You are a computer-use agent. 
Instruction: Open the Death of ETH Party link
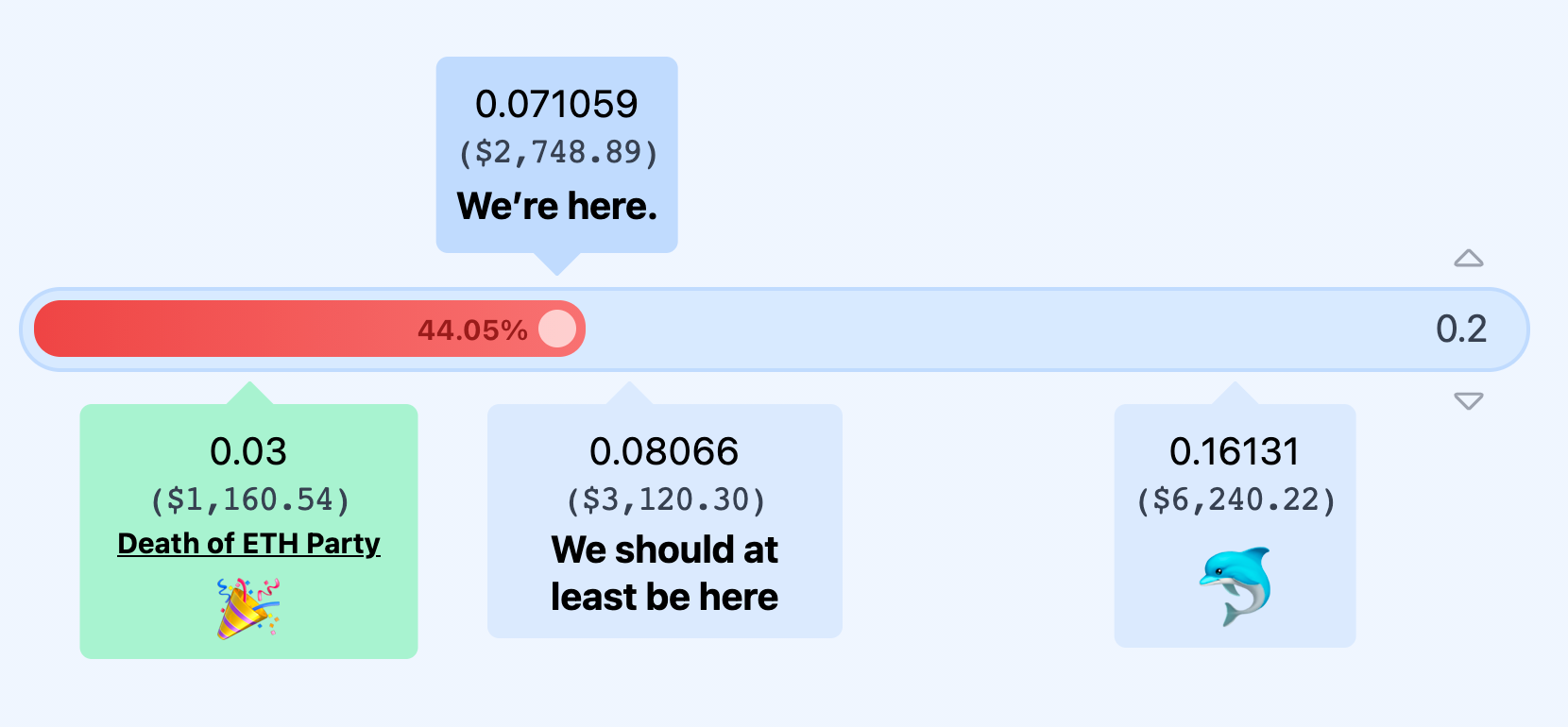click(248, 544)
